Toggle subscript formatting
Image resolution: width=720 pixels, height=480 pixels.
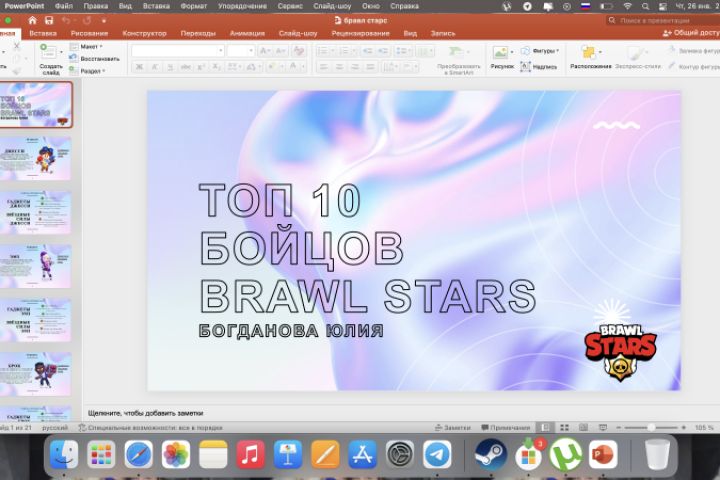(216, 67)
